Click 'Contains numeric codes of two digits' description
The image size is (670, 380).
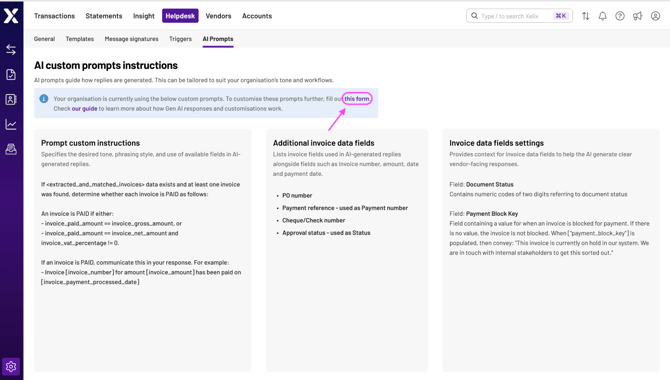point(538,194)
